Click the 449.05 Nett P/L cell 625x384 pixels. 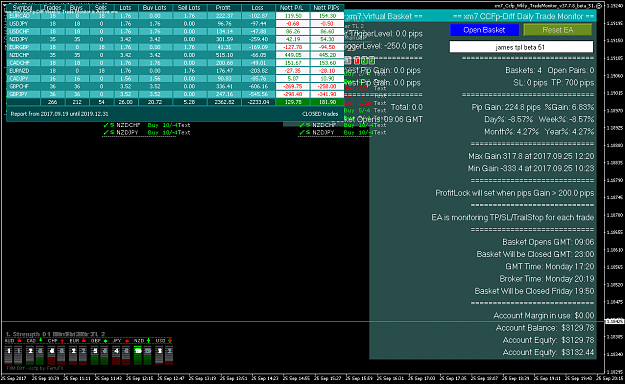coord(293,55)
